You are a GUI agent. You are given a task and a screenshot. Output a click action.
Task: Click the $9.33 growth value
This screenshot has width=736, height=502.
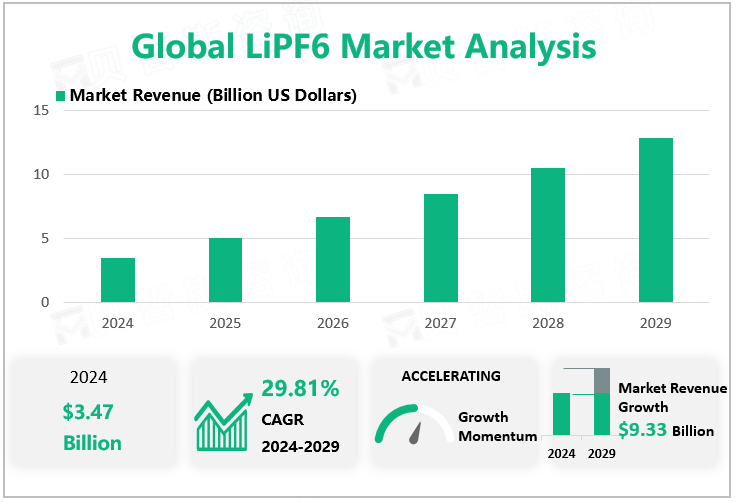[643, 430]
